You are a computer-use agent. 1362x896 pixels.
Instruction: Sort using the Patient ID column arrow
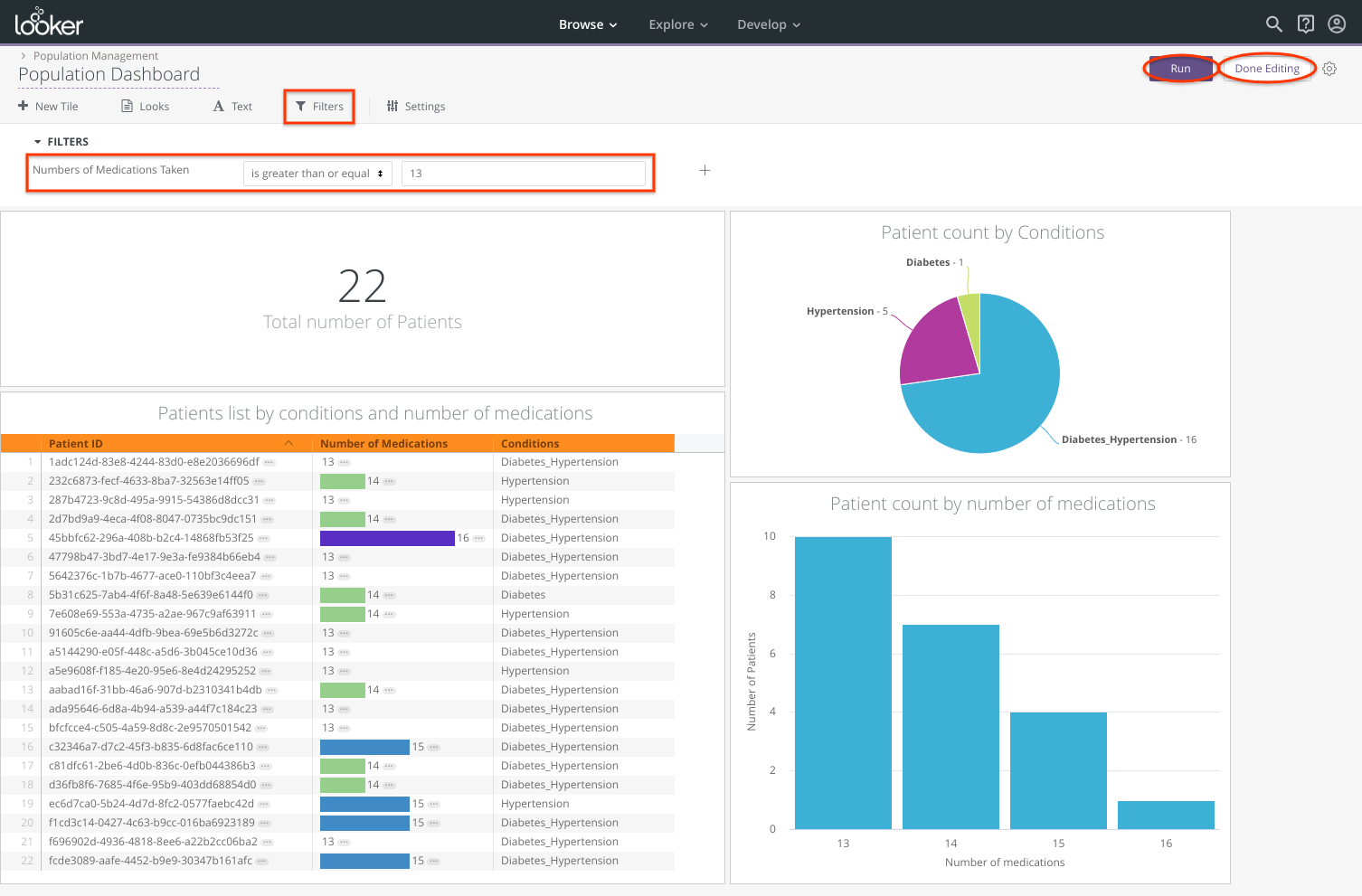(x=288, y=443)
